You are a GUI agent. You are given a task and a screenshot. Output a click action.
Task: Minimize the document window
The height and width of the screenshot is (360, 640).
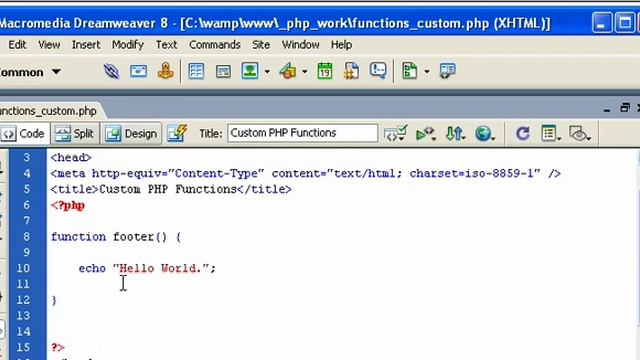coord(607,109)
